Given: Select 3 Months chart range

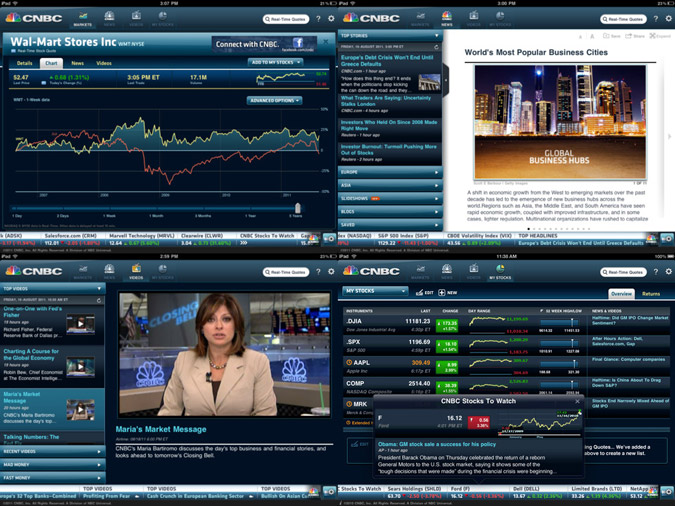Looking at the screenshot, I should point(202,216).
